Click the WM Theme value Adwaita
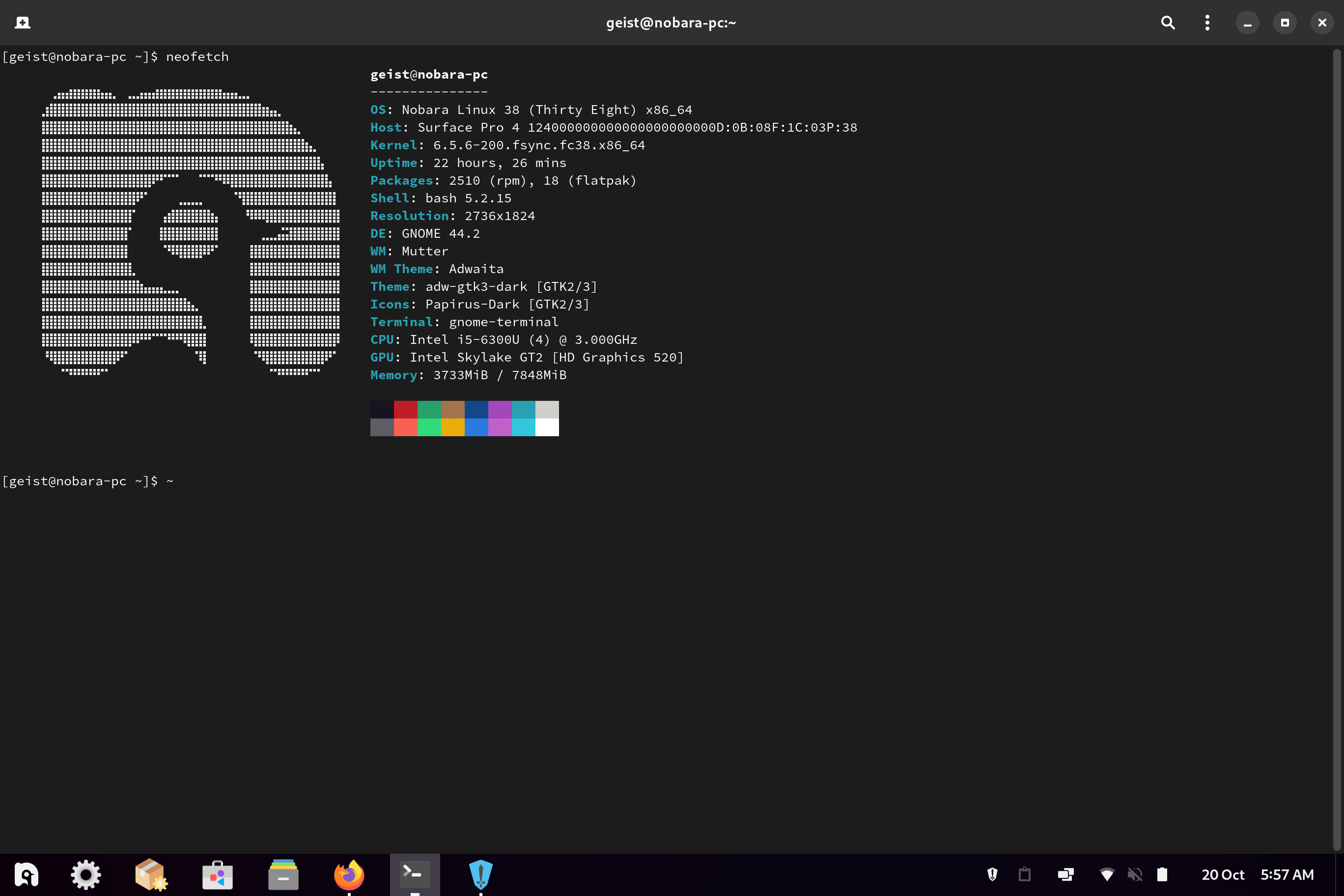 click(x=476, y=269)
